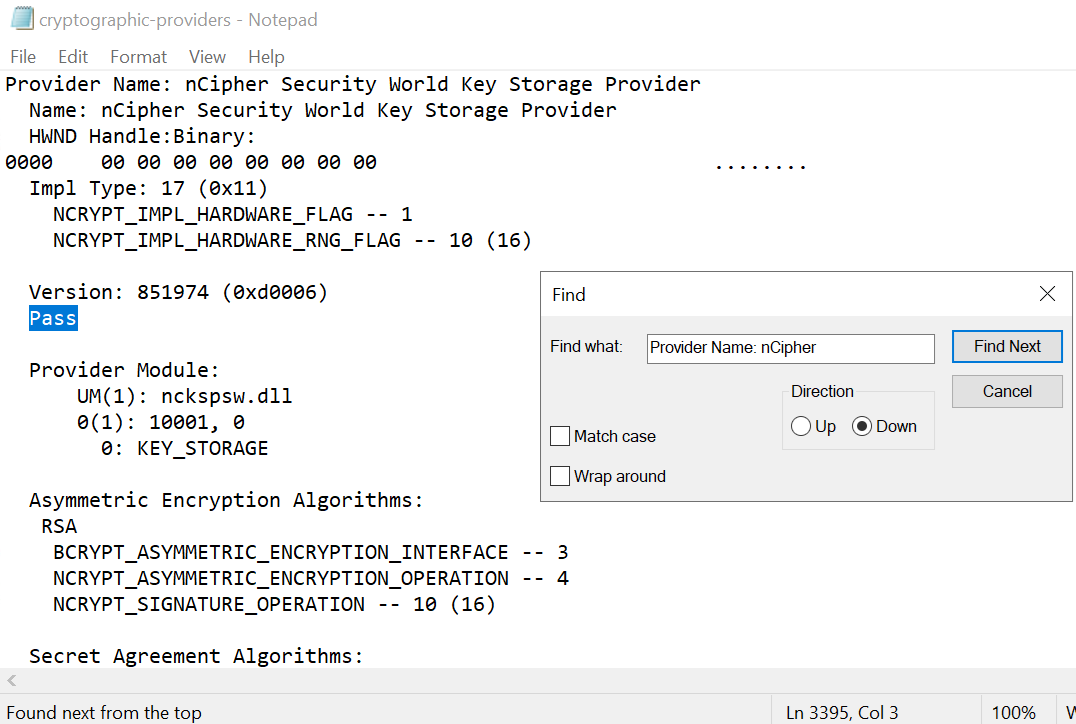
Task: Open the Format menu
Action: tap(138, 56)
